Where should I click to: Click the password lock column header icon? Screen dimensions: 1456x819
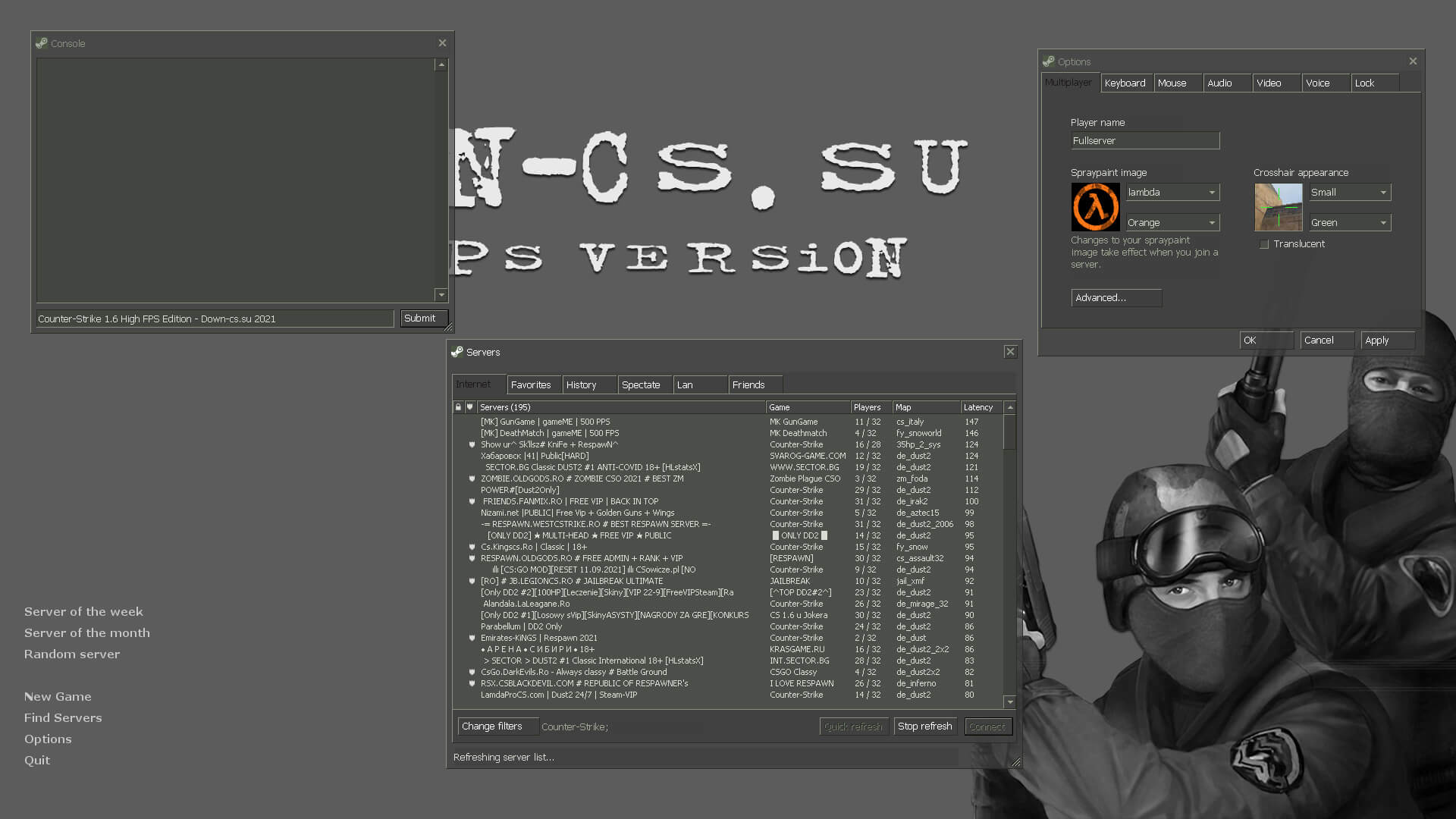pos(458,407)
